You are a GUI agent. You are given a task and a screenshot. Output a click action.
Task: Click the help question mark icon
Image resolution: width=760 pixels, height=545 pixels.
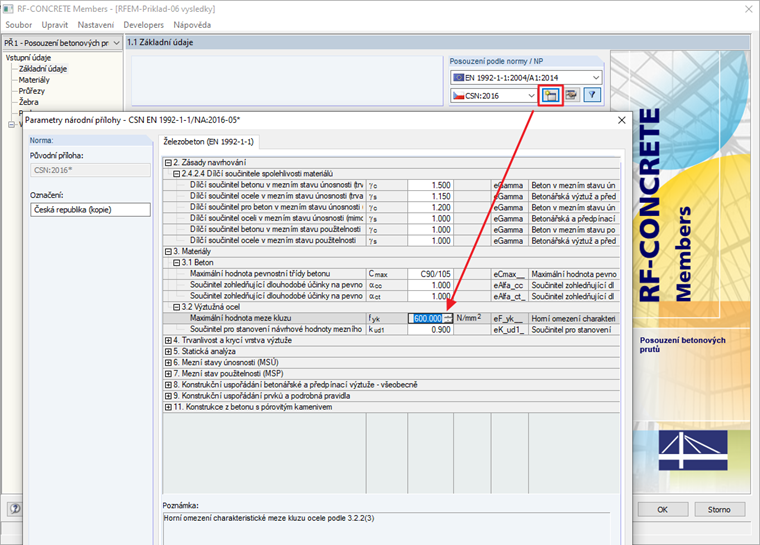(x=15, y=509)
